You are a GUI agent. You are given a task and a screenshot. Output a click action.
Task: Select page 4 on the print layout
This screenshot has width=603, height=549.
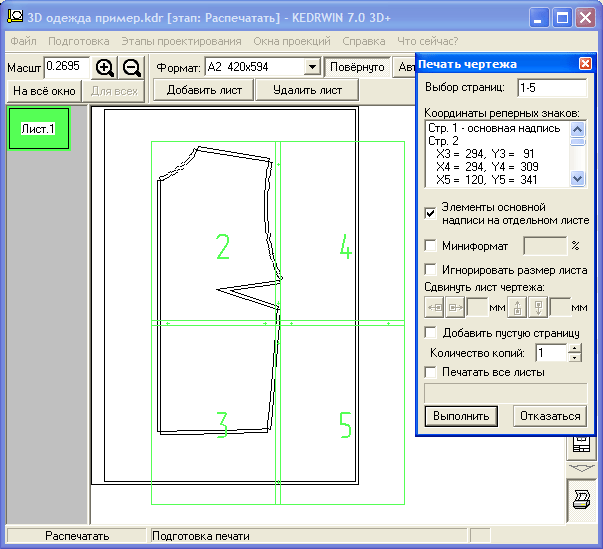click(345, 247)
